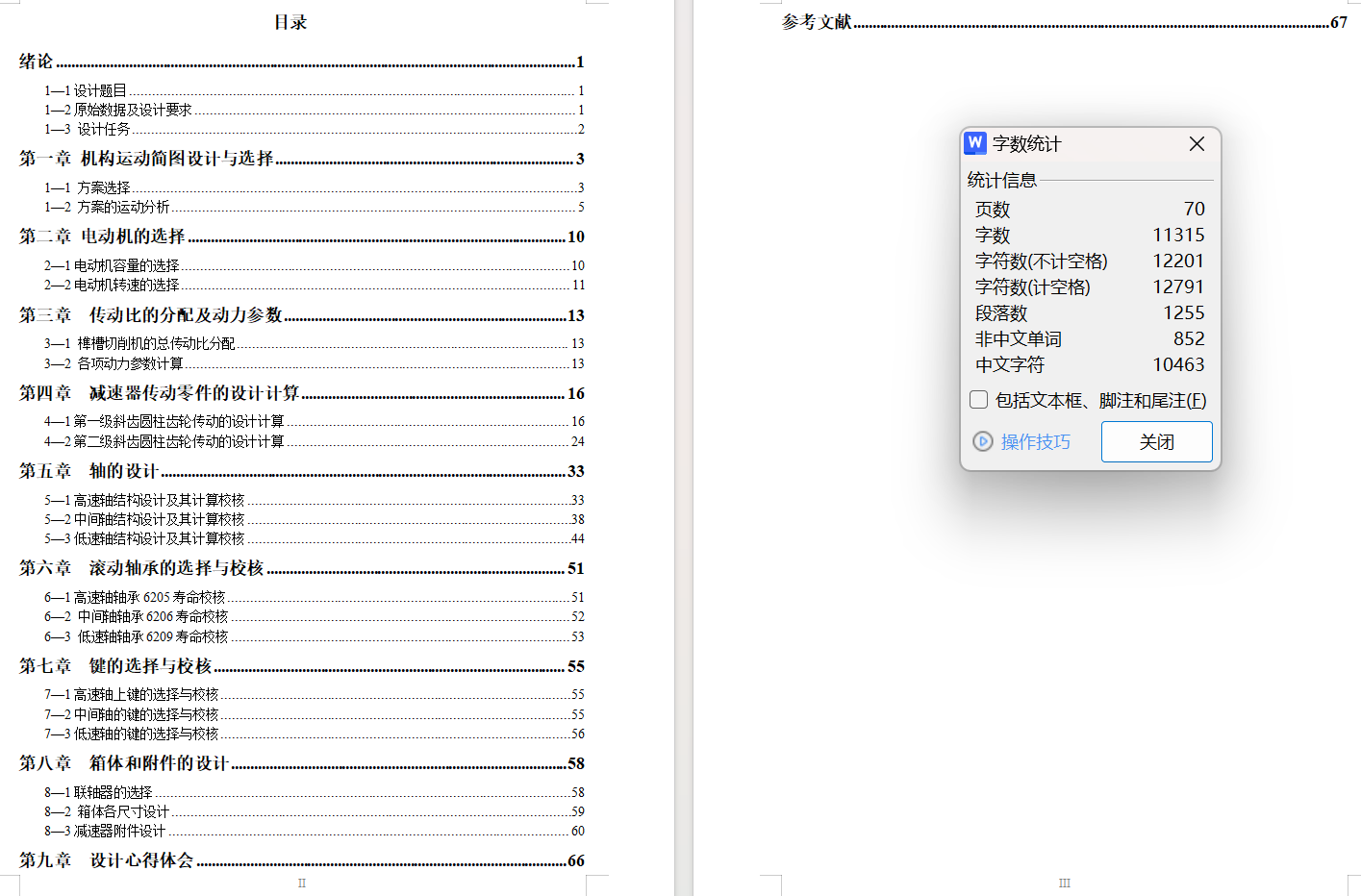Image resolution: width=1361 pixels, height=896 pixels.
Task: Click the 中文字符 value 10463
Action: coord(1178,364)
